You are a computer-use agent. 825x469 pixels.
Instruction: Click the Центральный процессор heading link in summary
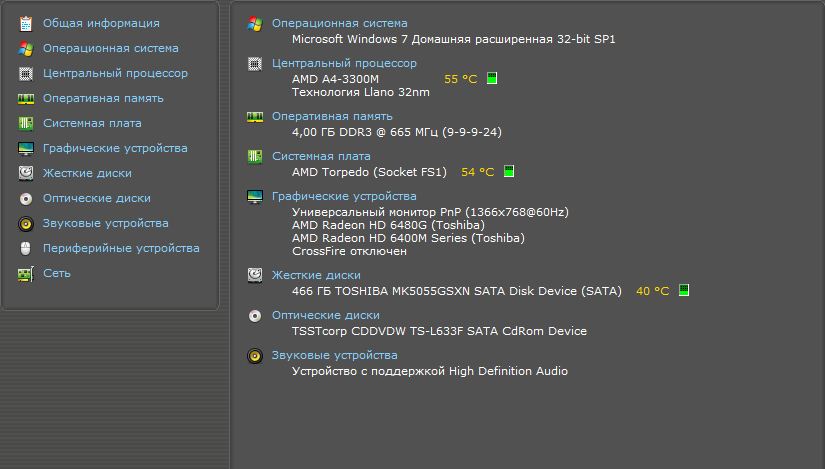tap(344, 63)
